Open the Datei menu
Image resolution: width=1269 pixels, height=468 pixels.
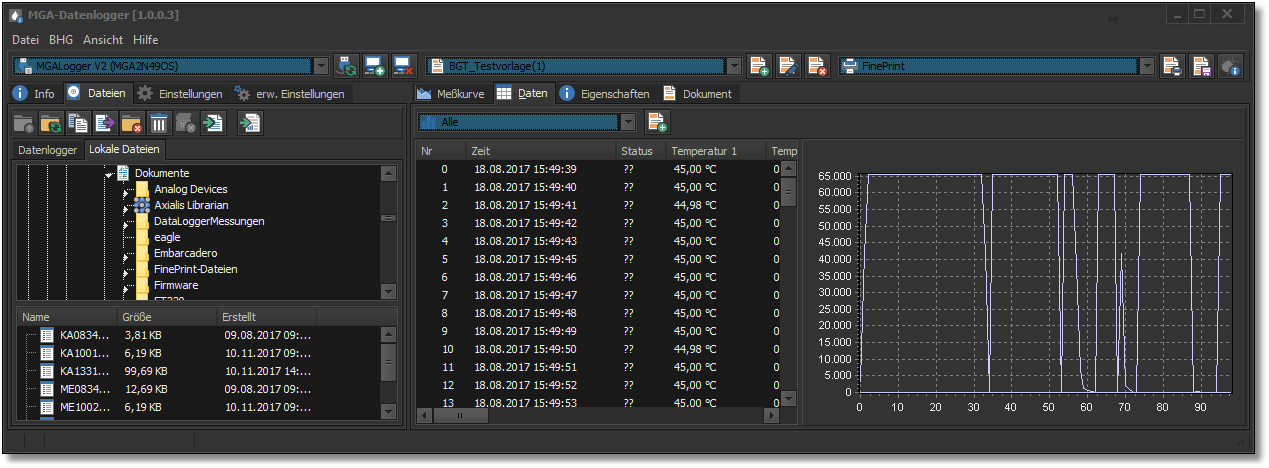click(25, 40)
